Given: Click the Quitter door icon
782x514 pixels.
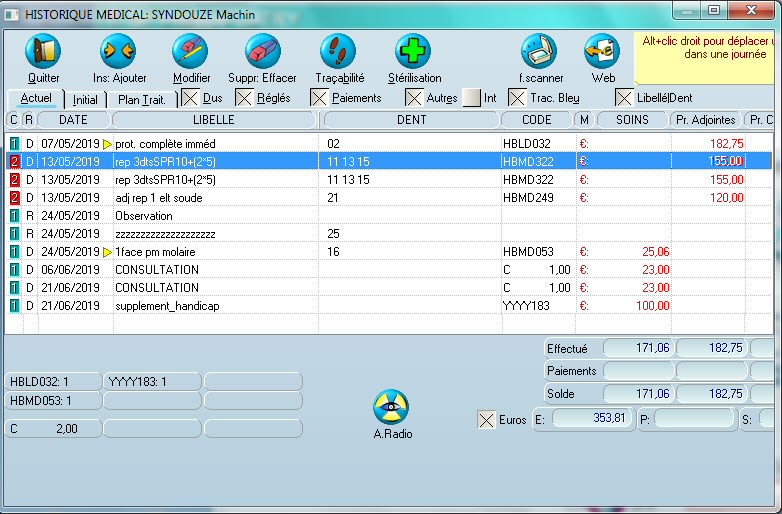Looking at the screenshot, I should [x=43, y=51].
